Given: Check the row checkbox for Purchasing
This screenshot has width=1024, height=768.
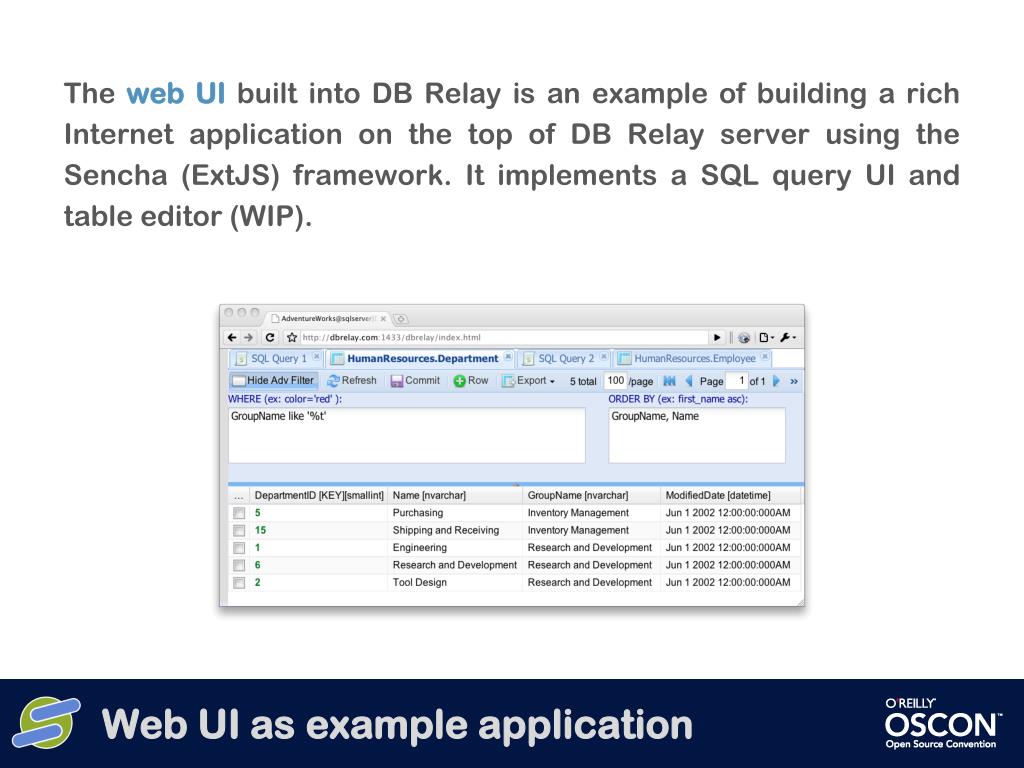Looking at the screenshot, I should click(x=239, y=513).
